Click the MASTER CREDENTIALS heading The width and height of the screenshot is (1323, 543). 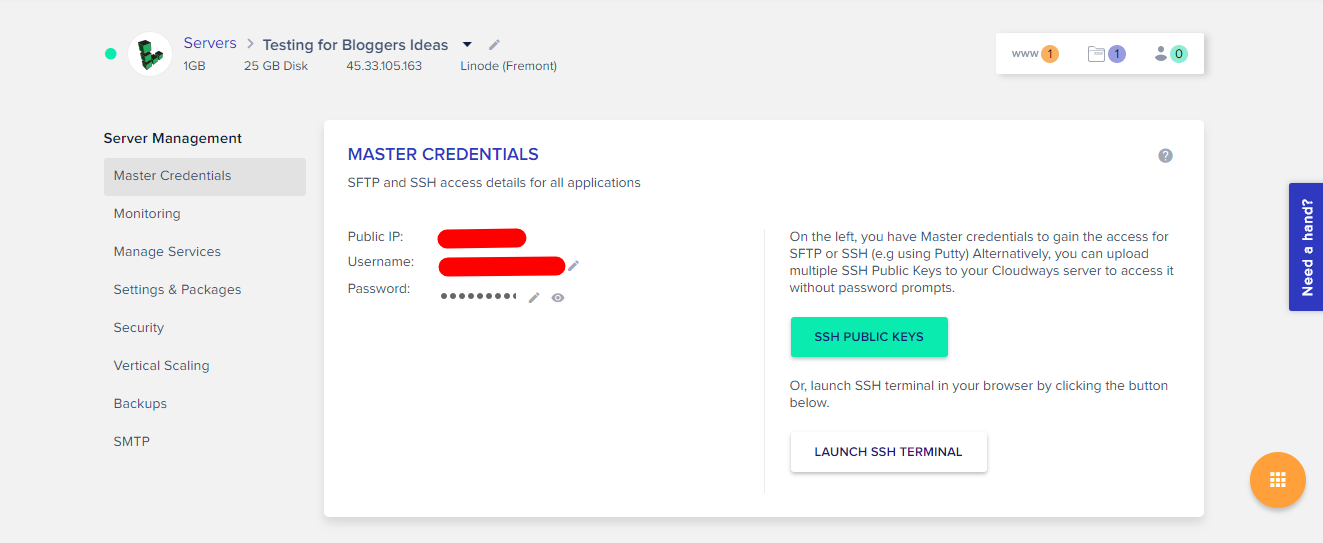tap(443, 155)
